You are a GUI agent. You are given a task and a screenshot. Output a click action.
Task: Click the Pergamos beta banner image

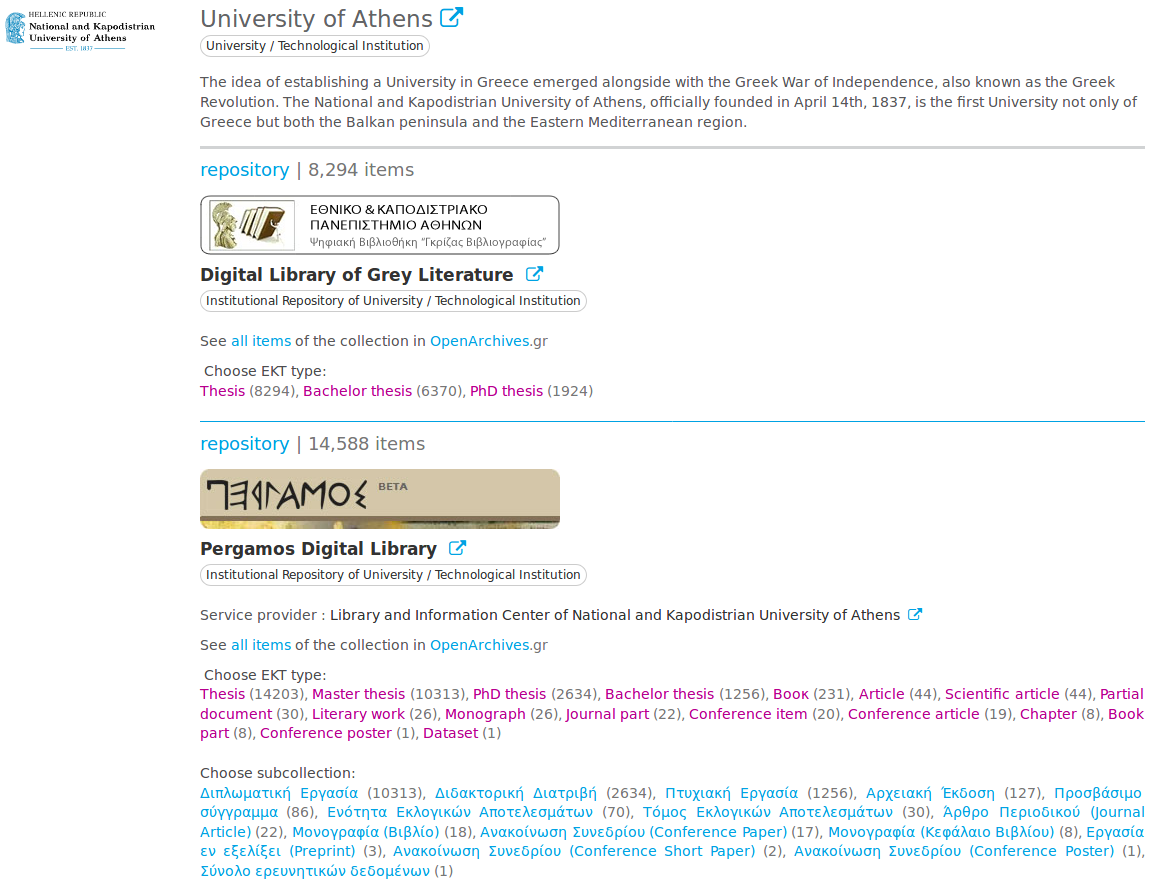point(380,499)
